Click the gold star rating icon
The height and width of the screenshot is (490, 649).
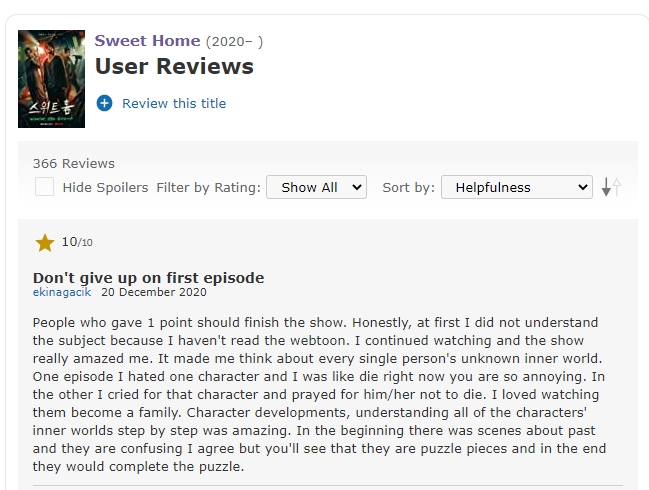pyautogui.click(x=45, y=243)
